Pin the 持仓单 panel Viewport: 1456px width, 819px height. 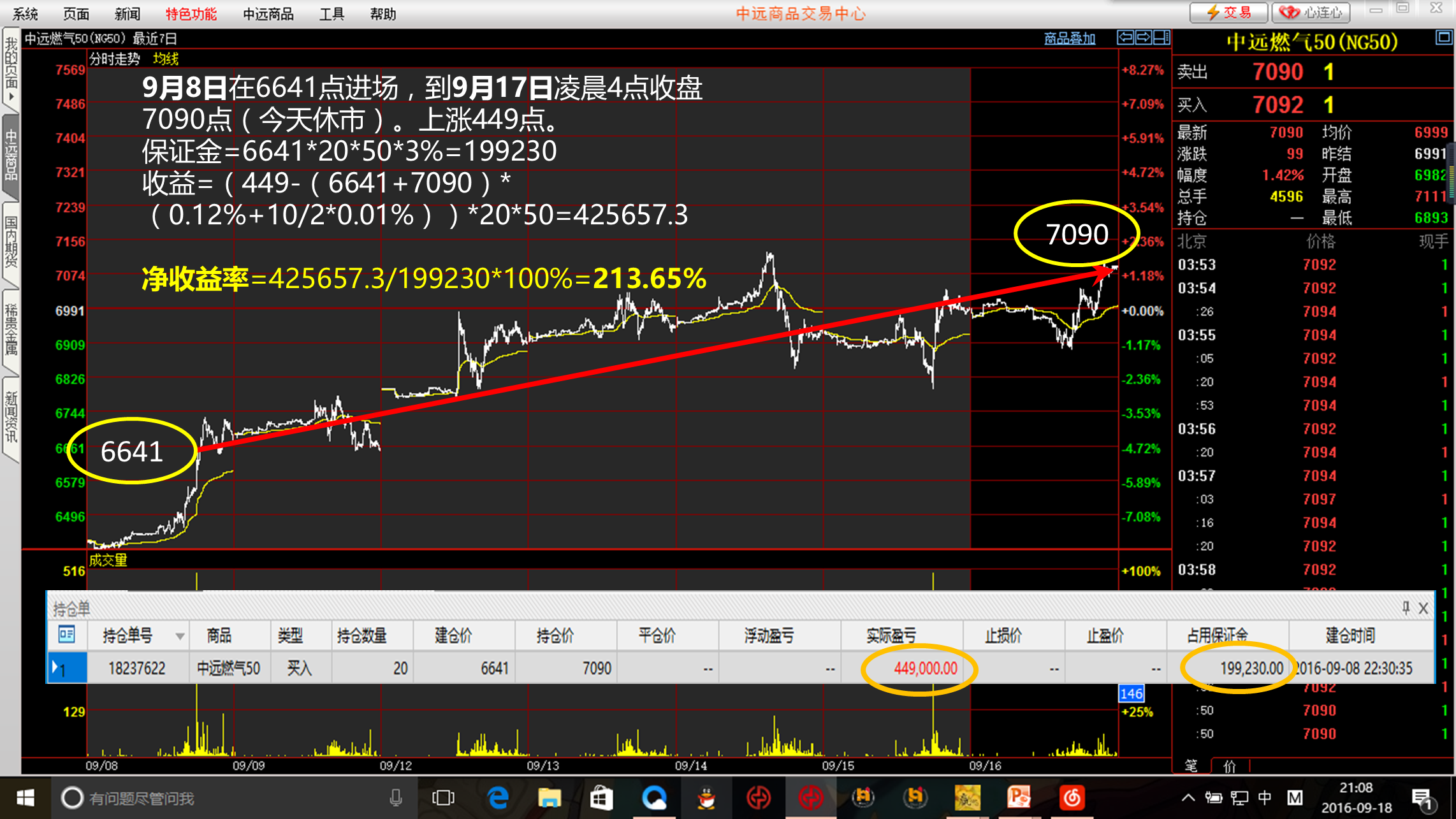[x=1406, y=607]
